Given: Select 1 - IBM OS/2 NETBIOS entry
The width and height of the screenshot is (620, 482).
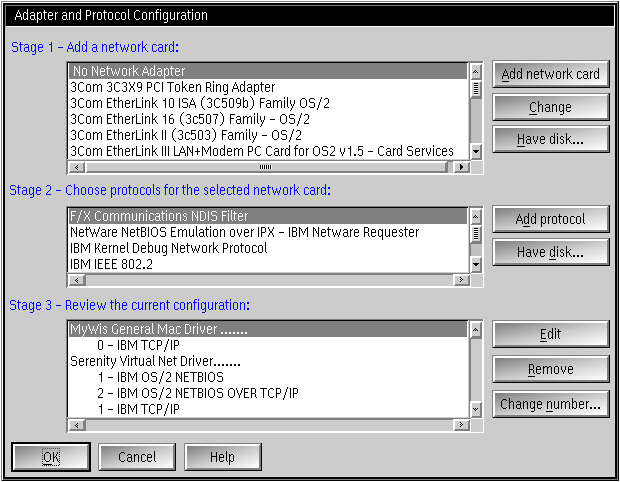Looking at the screenshot, I should 268,377.
